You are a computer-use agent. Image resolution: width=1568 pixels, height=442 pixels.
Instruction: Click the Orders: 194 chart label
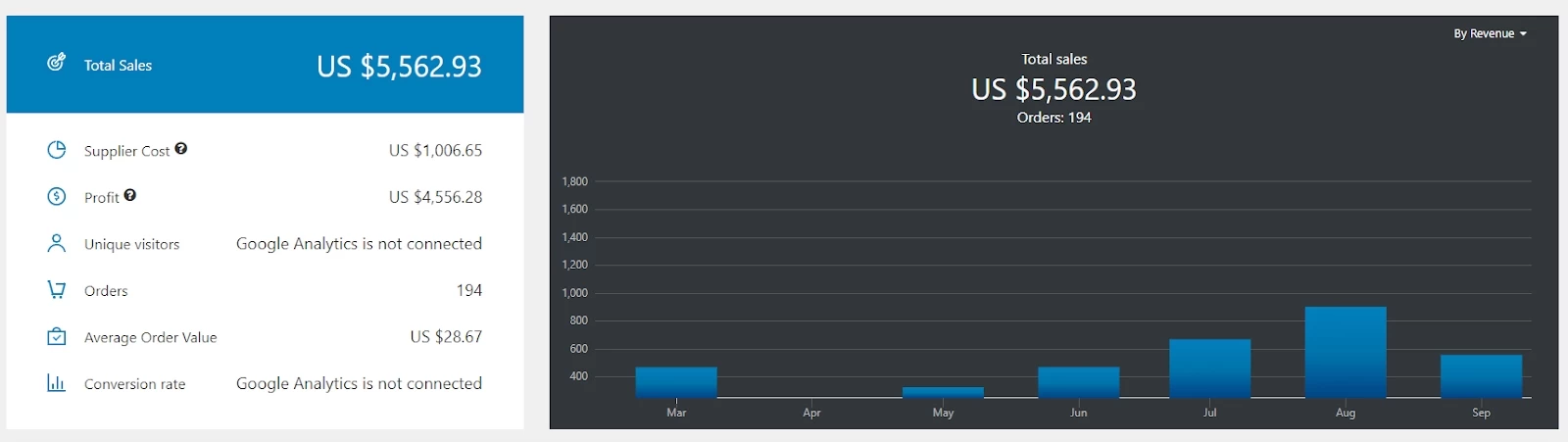(x=1053, y=118)
